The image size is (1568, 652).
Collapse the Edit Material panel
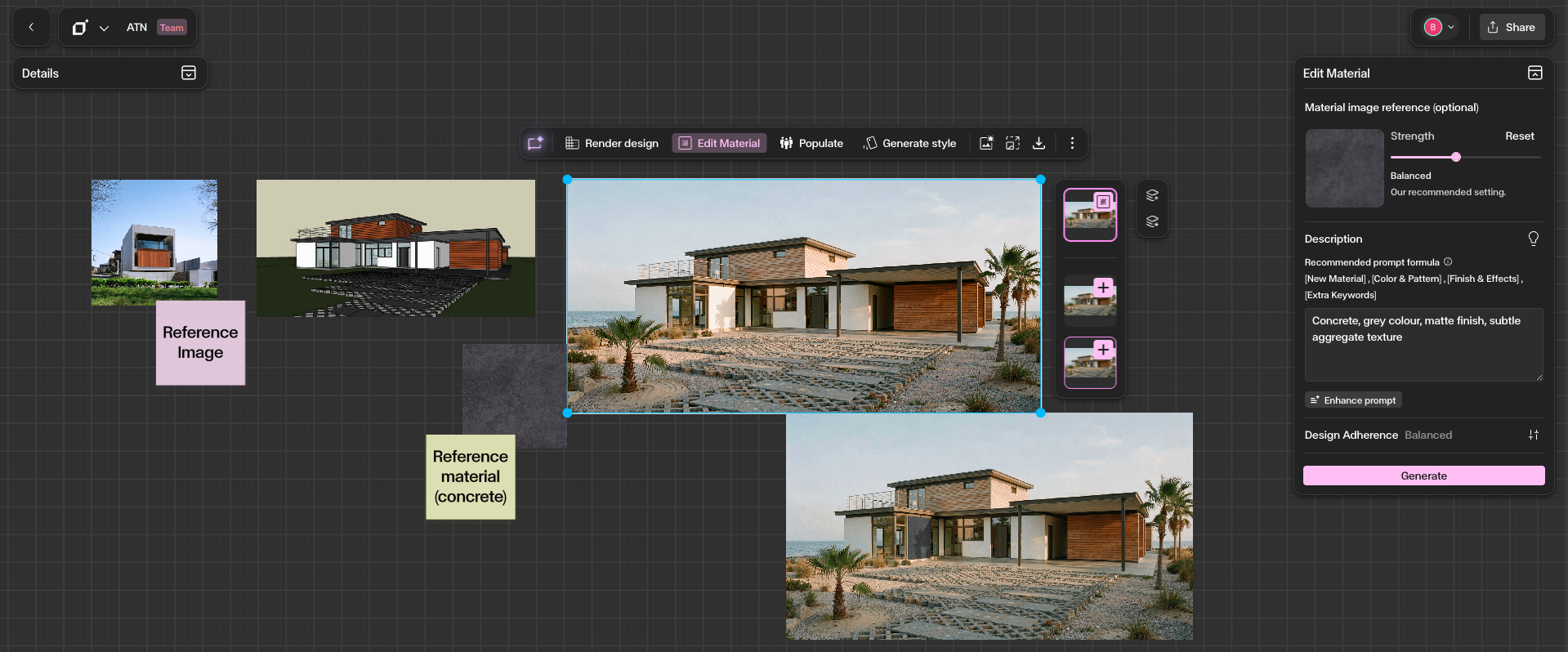pyautogui.click(x=1534, y=74)
